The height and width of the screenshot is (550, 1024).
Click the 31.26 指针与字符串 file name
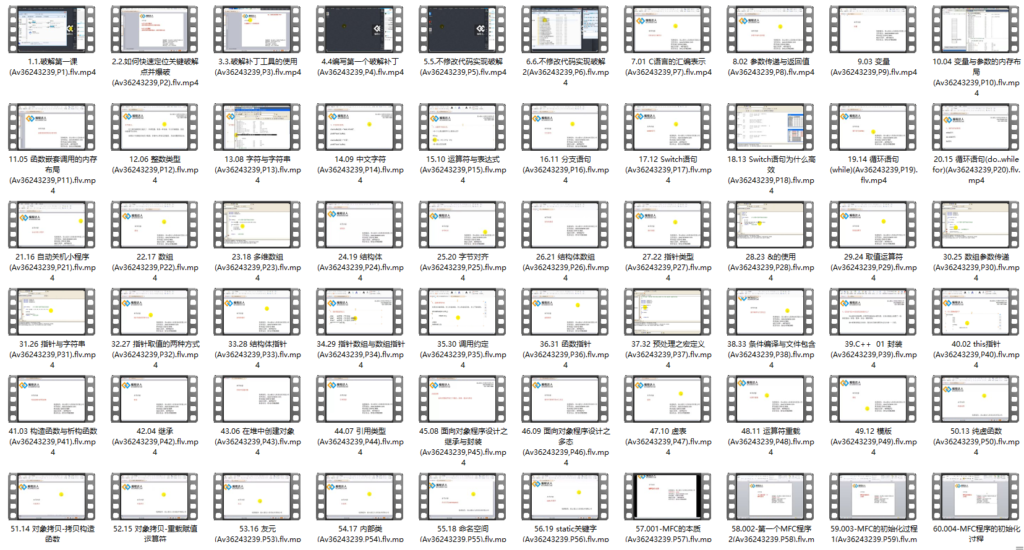pyautogui.click(x=52, y=354)
